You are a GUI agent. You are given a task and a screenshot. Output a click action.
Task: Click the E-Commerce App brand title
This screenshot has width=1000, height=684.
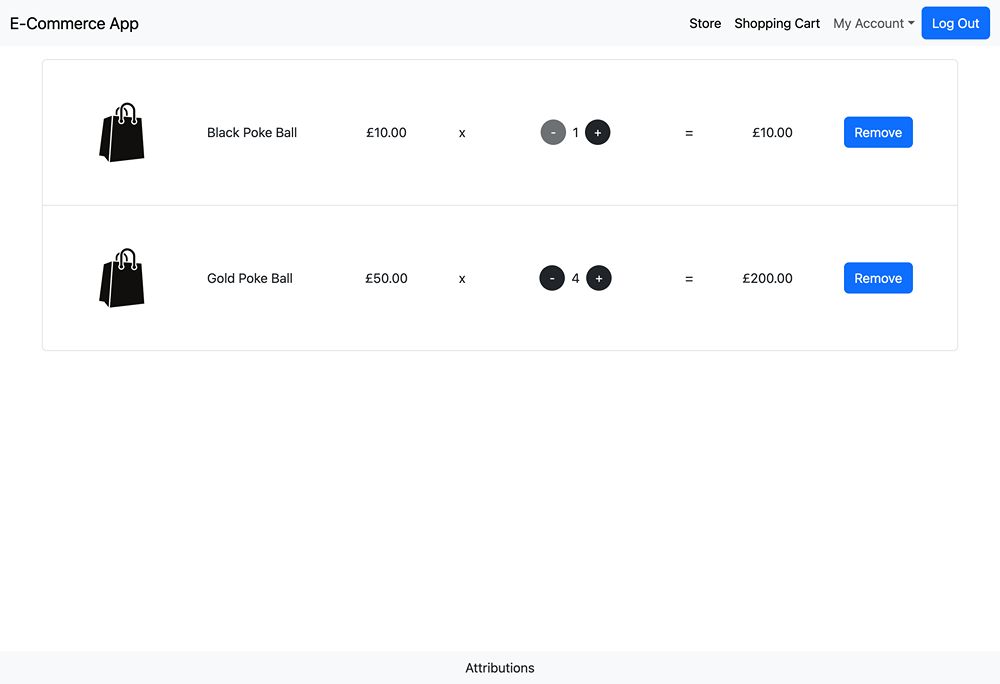click(74, 23)
